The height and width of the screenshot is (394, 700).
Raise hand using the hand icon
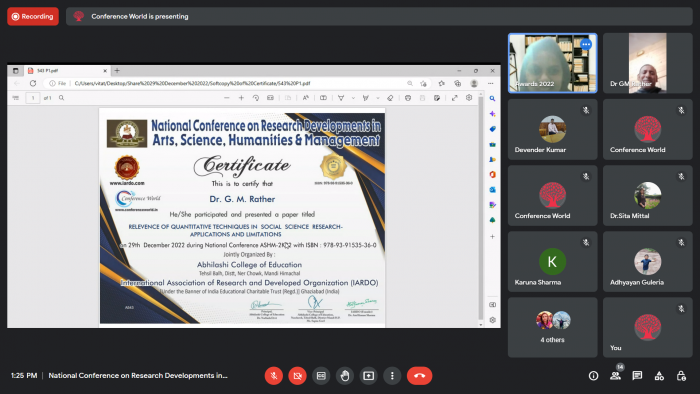[x=345, y=376]
